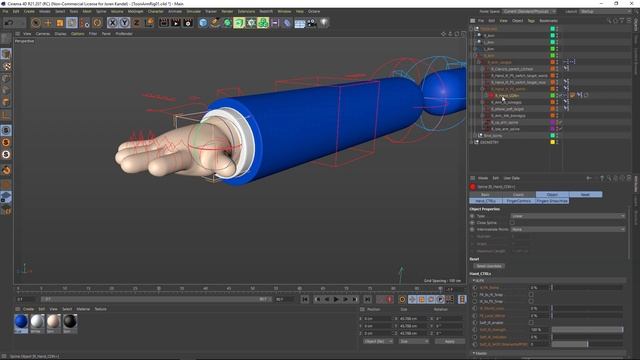Select the Move tool
This screenshot has width=640, height=360.
(x=48, y=23)
